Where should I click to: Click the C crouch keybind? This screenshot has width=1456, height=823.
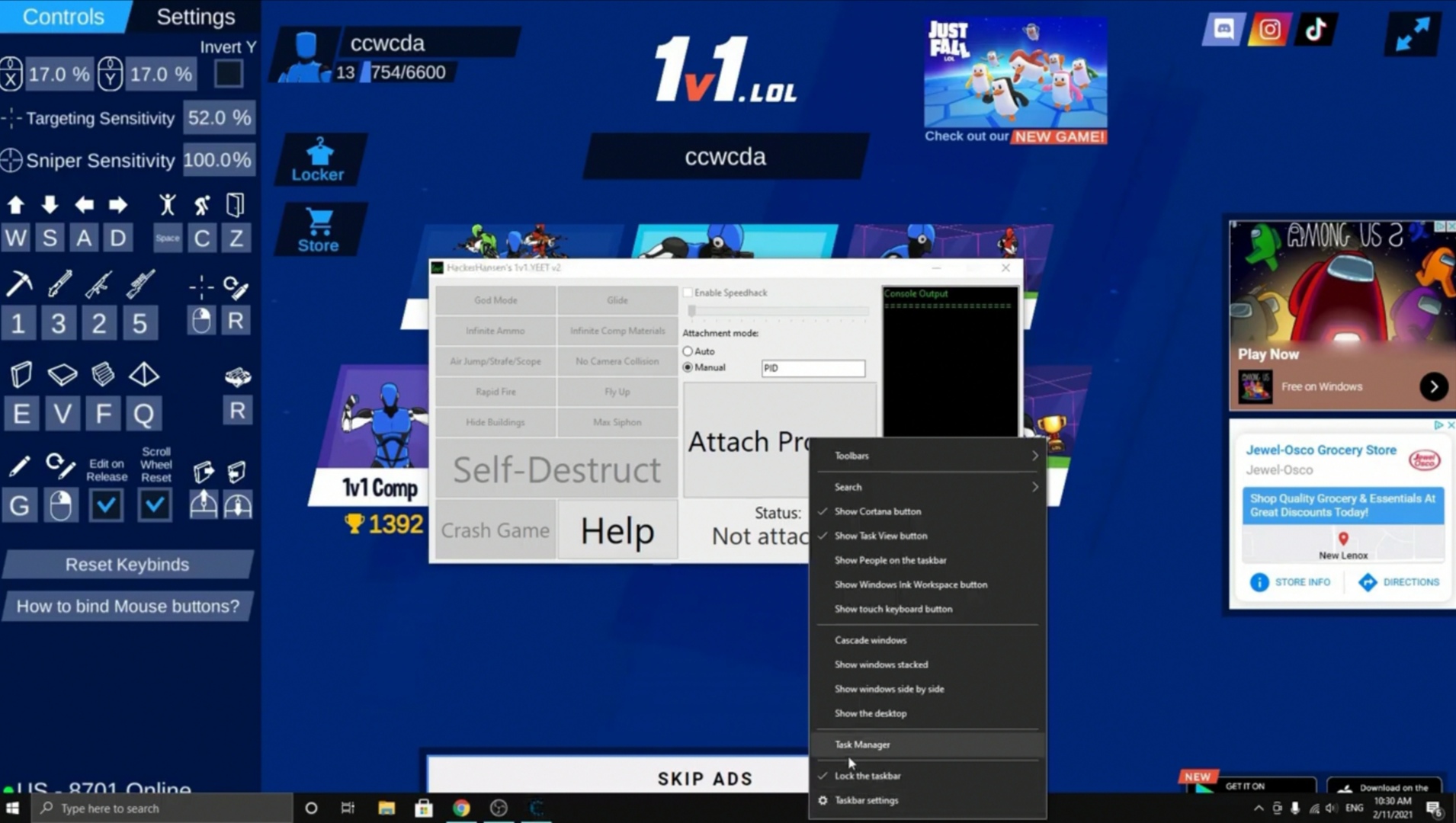(202, 238)
